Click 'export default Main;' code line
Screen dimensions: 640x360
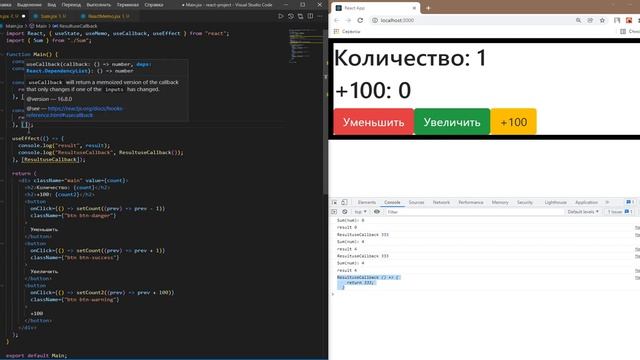tap(36, 356)
